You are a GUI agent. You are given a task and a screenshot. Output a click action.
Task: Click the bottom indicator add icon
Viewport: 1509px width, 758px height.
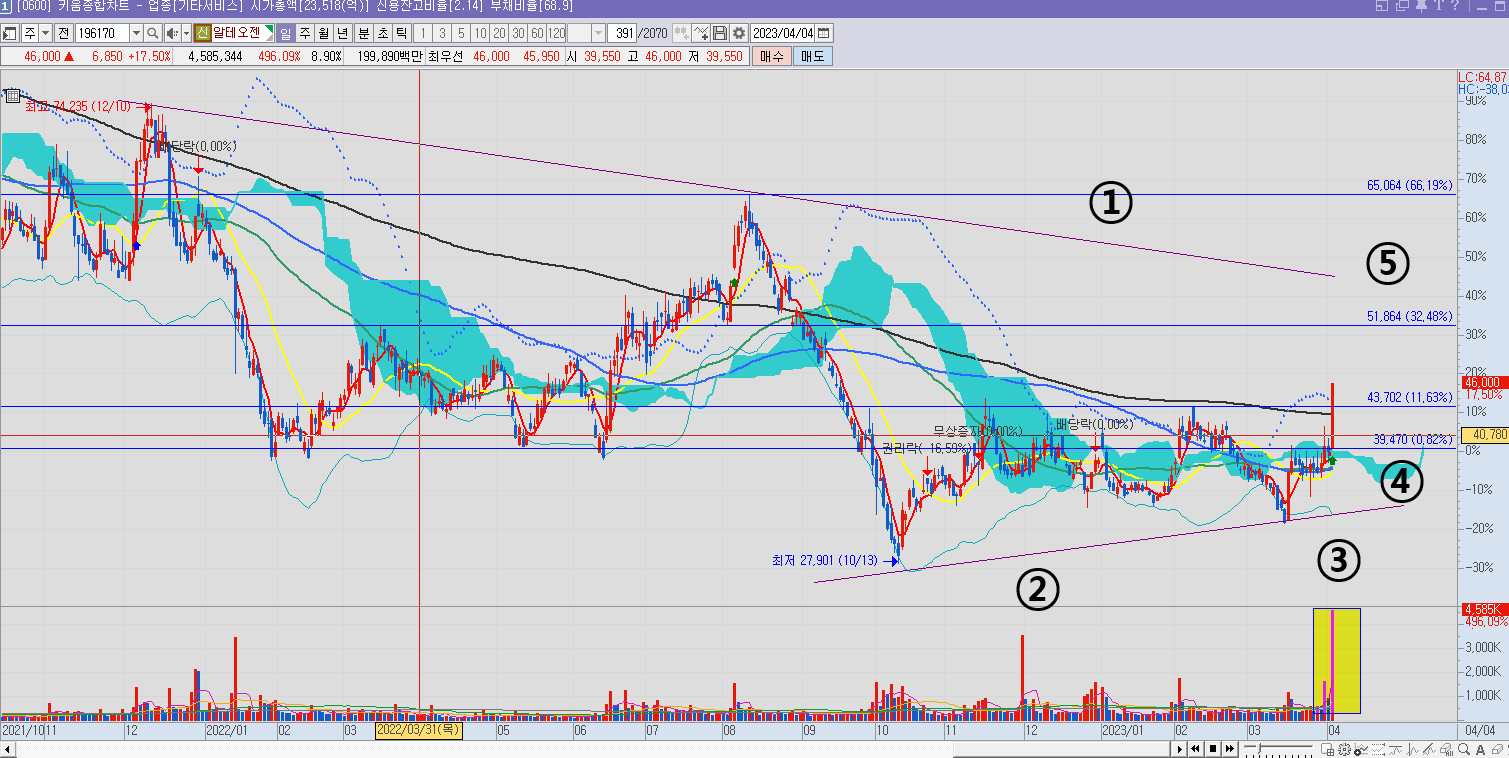(x=1361, y=749)
